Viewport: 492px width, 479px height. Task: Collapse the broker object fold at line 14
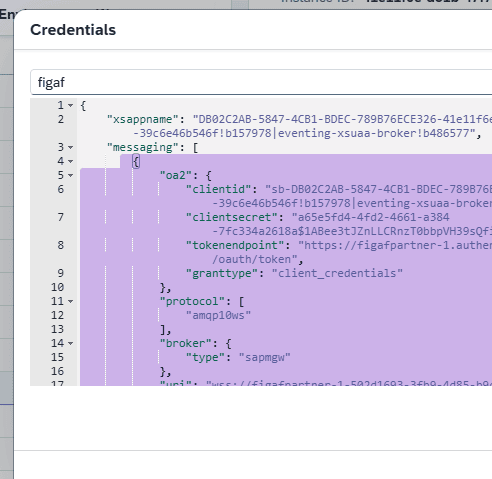coord(70,343)
